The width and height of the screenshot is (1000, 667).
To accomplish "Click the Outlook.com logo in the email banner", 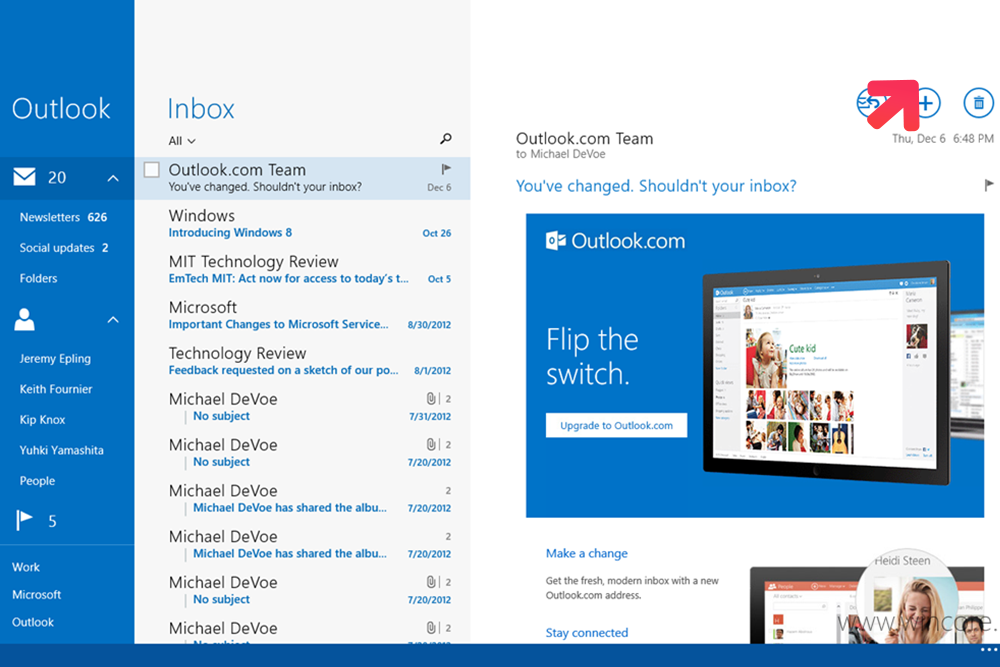I will coord(615,240).
